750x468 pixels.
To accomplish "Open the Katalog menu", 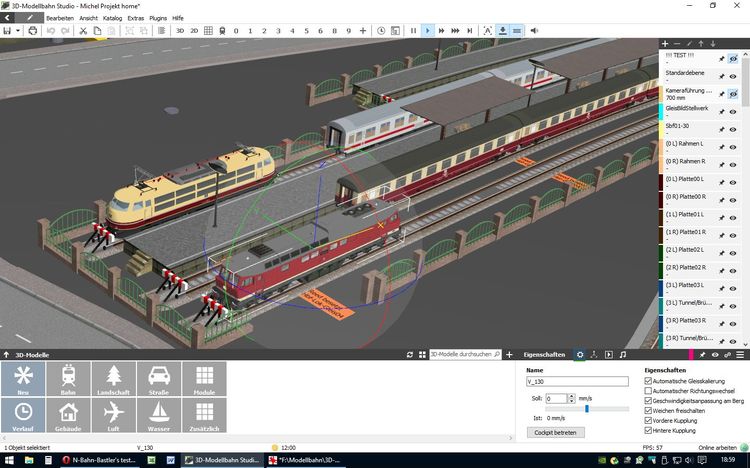I will 112,18.
